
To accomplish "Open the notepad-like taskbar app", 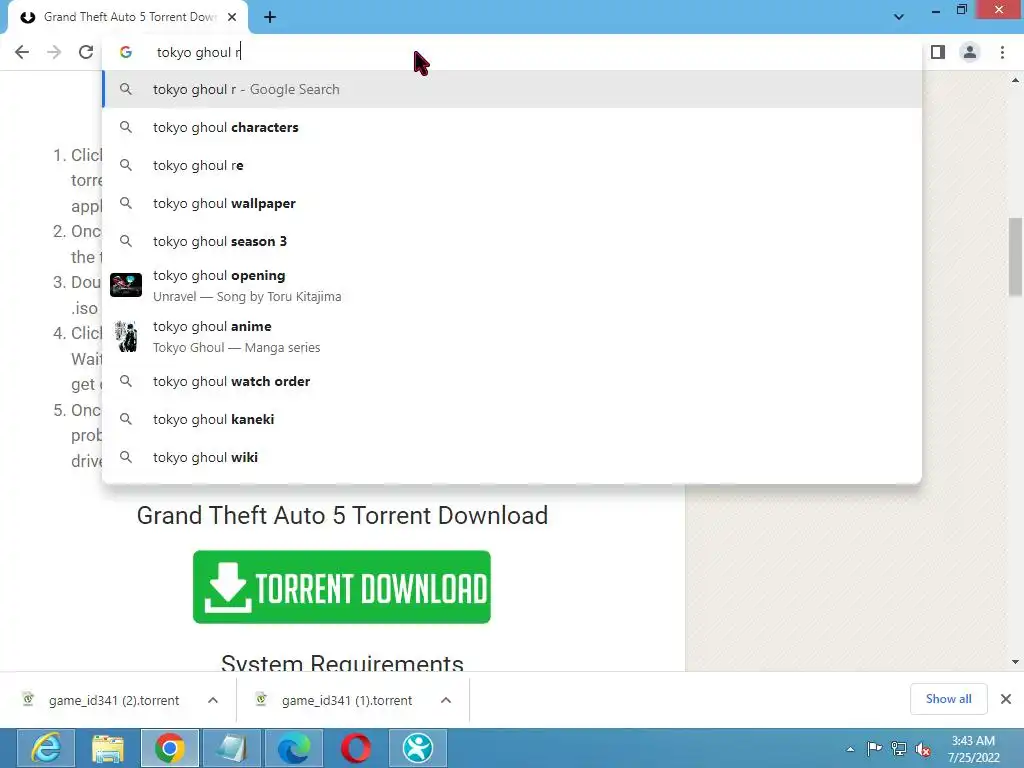I will pyautogui.click(x=232, y=748).
